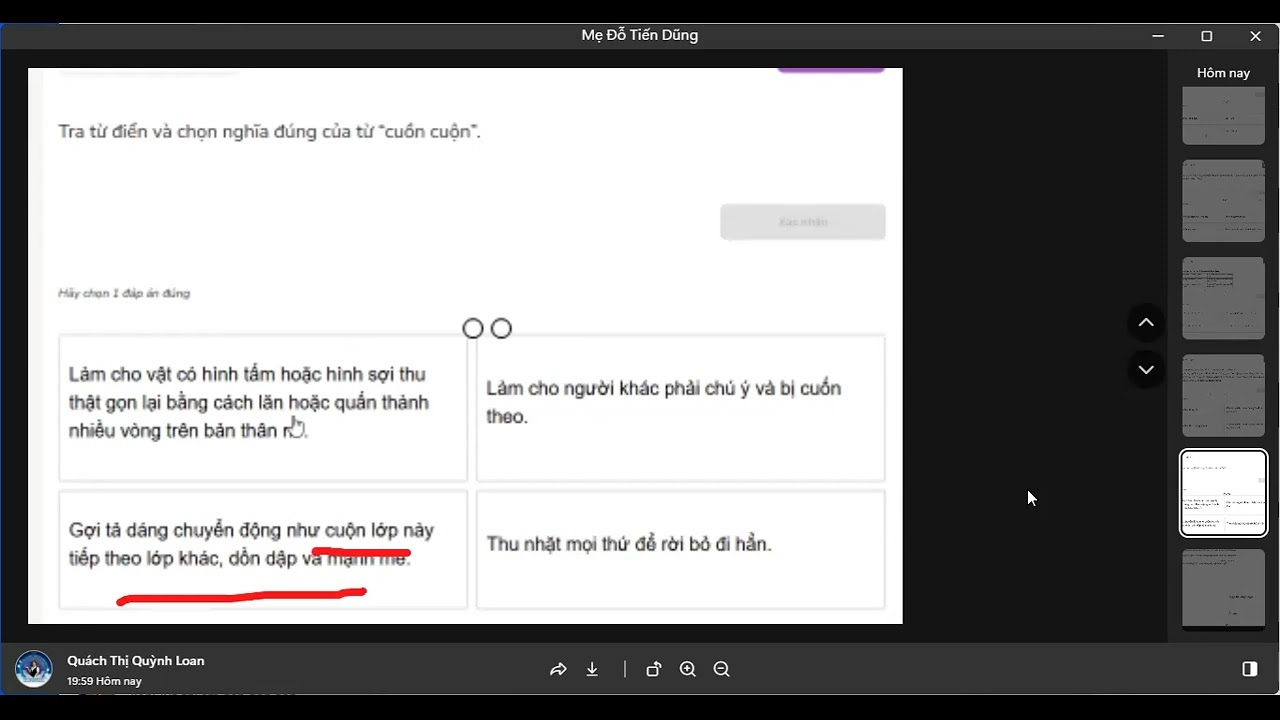Click the timestamp 19:59 Hôm nay
The width and height of the screenshot is (1280, 720).
(x=104, y=681)
